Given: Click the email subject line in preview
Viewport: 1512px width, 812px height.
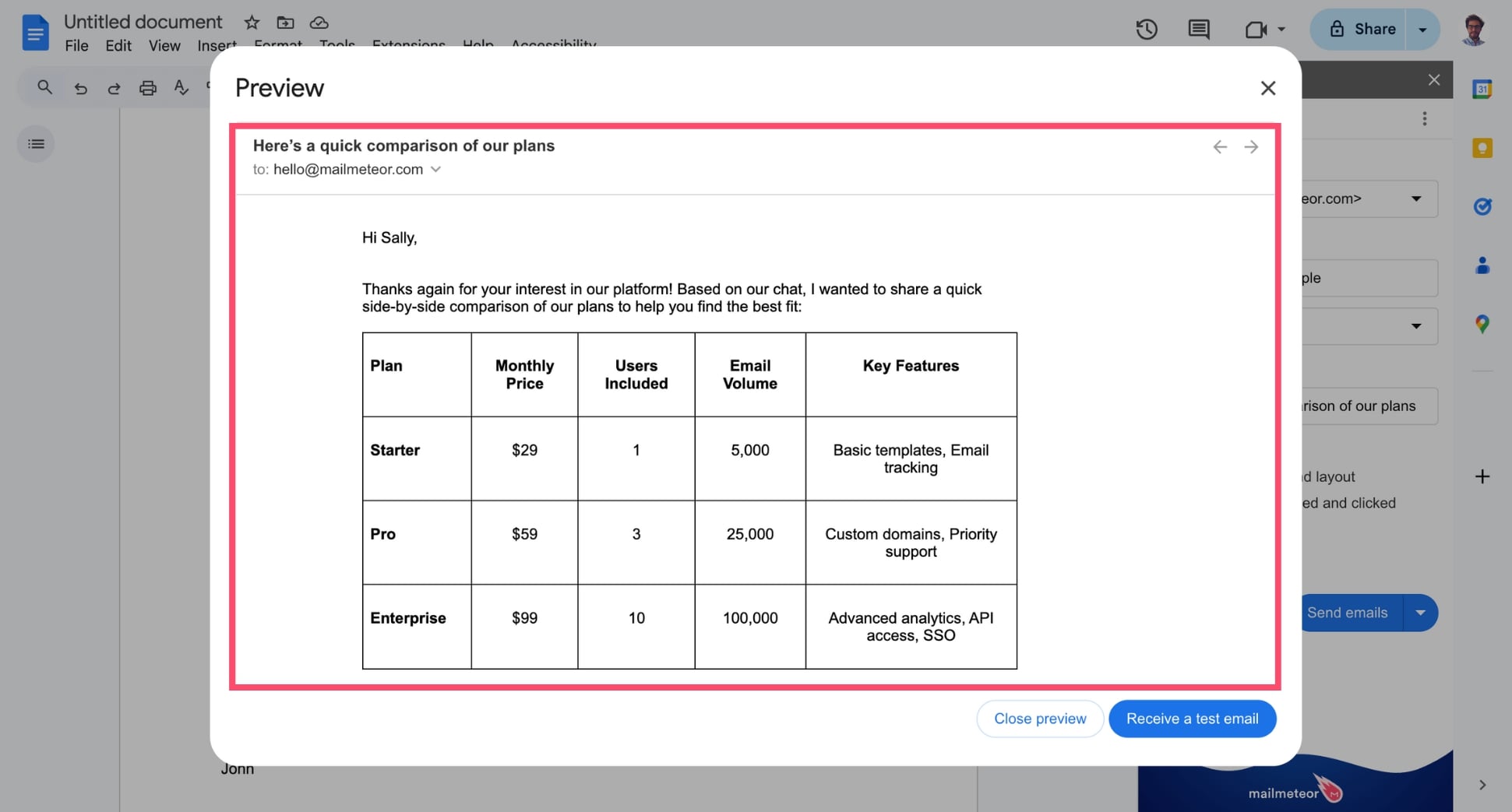Looking at the screenshot, I should (404, 146).
